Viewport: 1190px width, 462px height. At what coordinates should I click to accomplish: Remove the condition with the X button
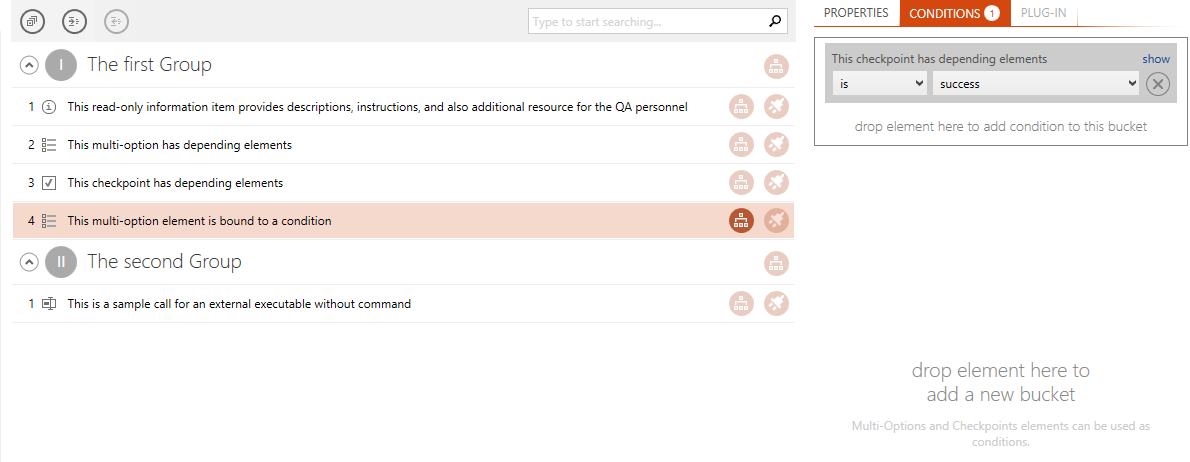(1157, 84)
